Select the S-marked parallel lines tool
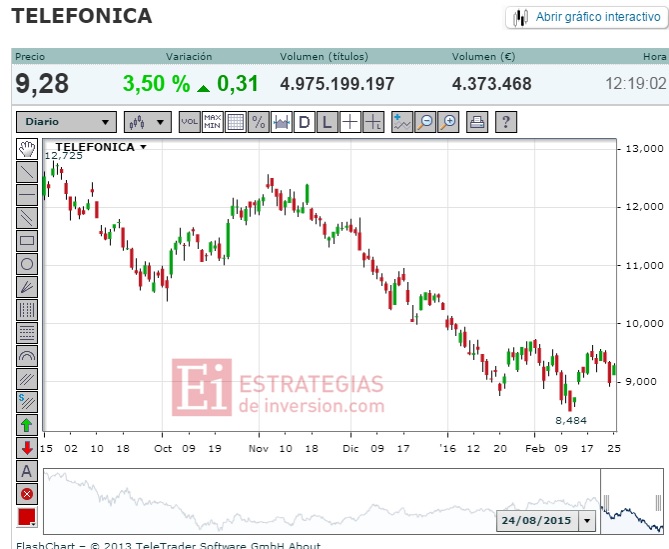The width and height of the screenshot is (669, 549). click(x=27, y=402)
